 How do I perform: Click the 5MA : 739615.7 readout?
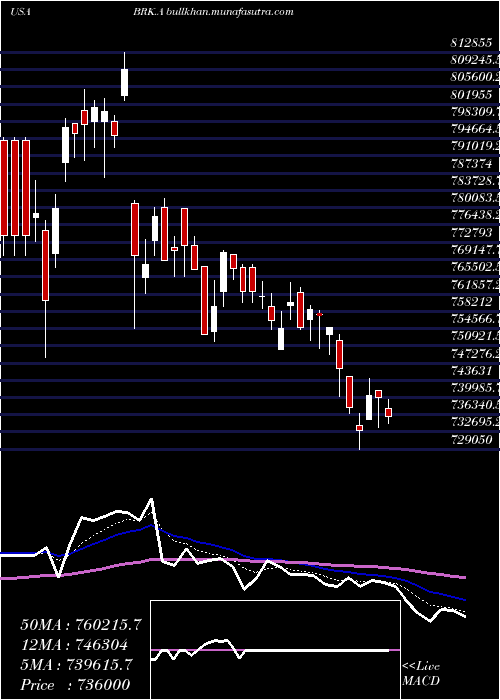click(x=77, y=665)
